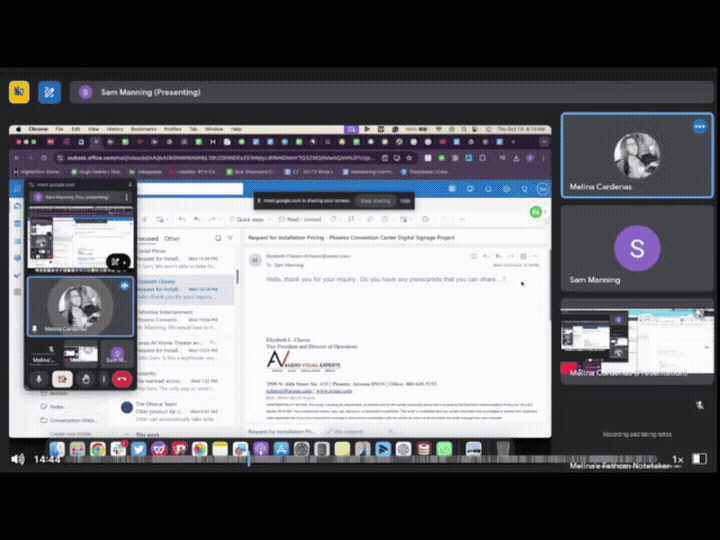Open the www.avoaz.com signature link
This screenshot has height=540, width=720.
(x=334, y=391)
